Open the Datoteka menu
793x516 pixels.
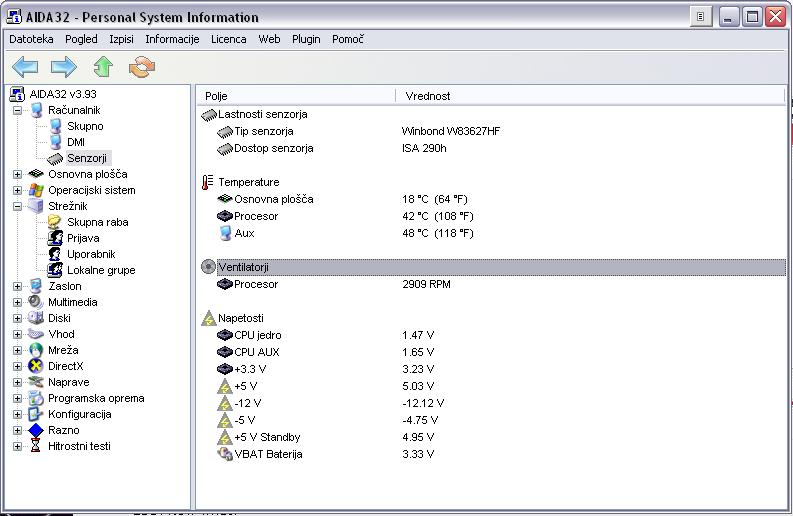pos(31,39)
